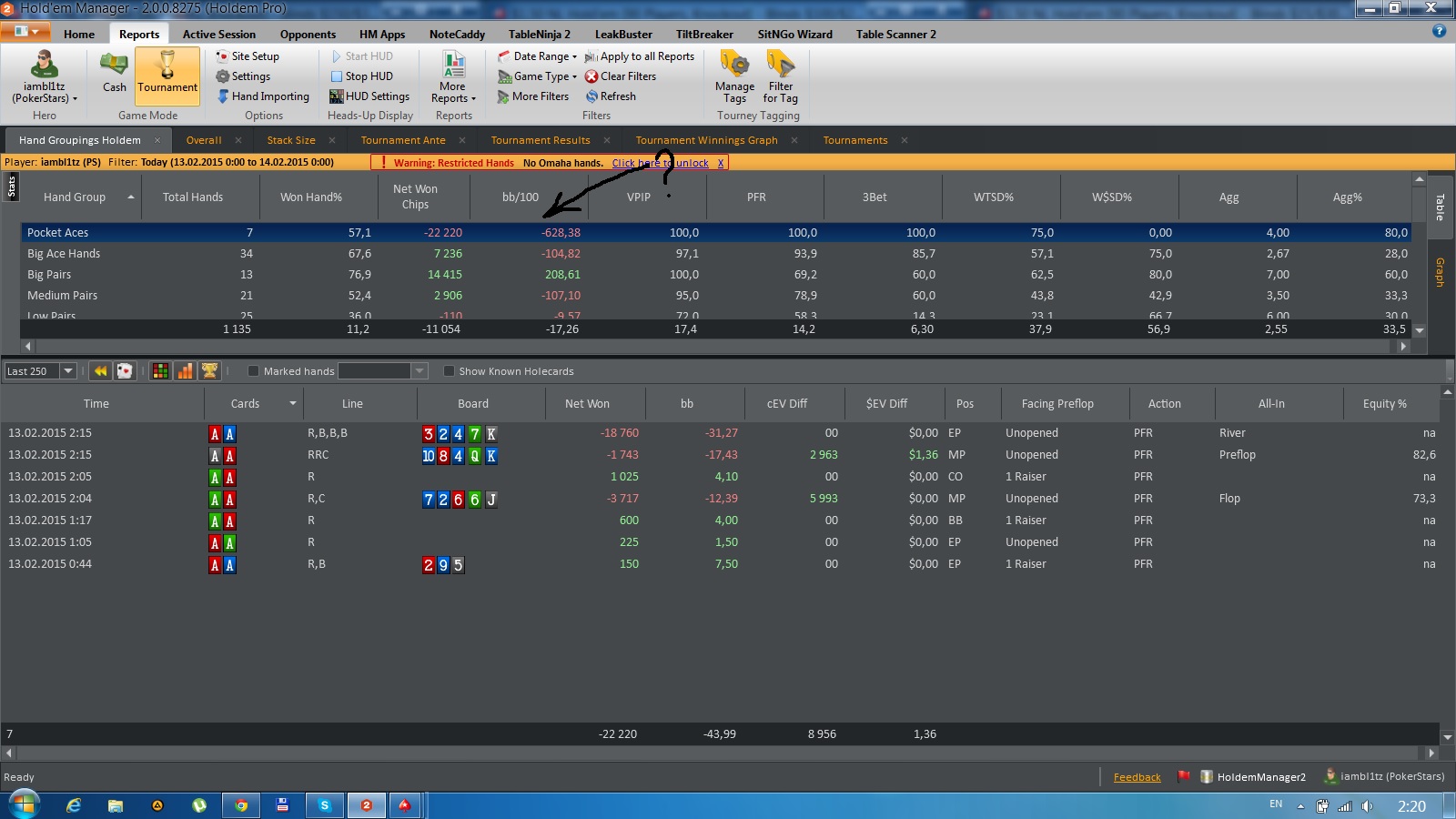Image resolution: width=1456 pixels, height=819 pixels.
Task: Click the rewind hand replayer icon
Action: coord(100,371)
